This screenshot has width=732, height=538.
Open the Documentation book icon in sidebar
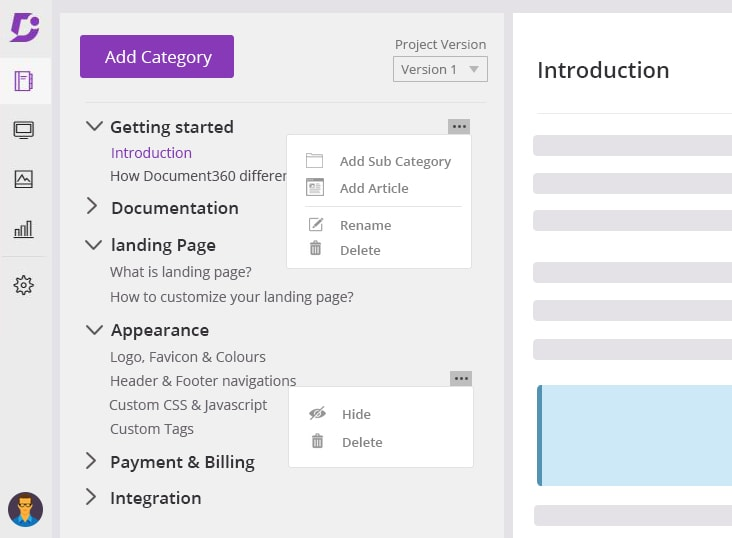[24, 81]
